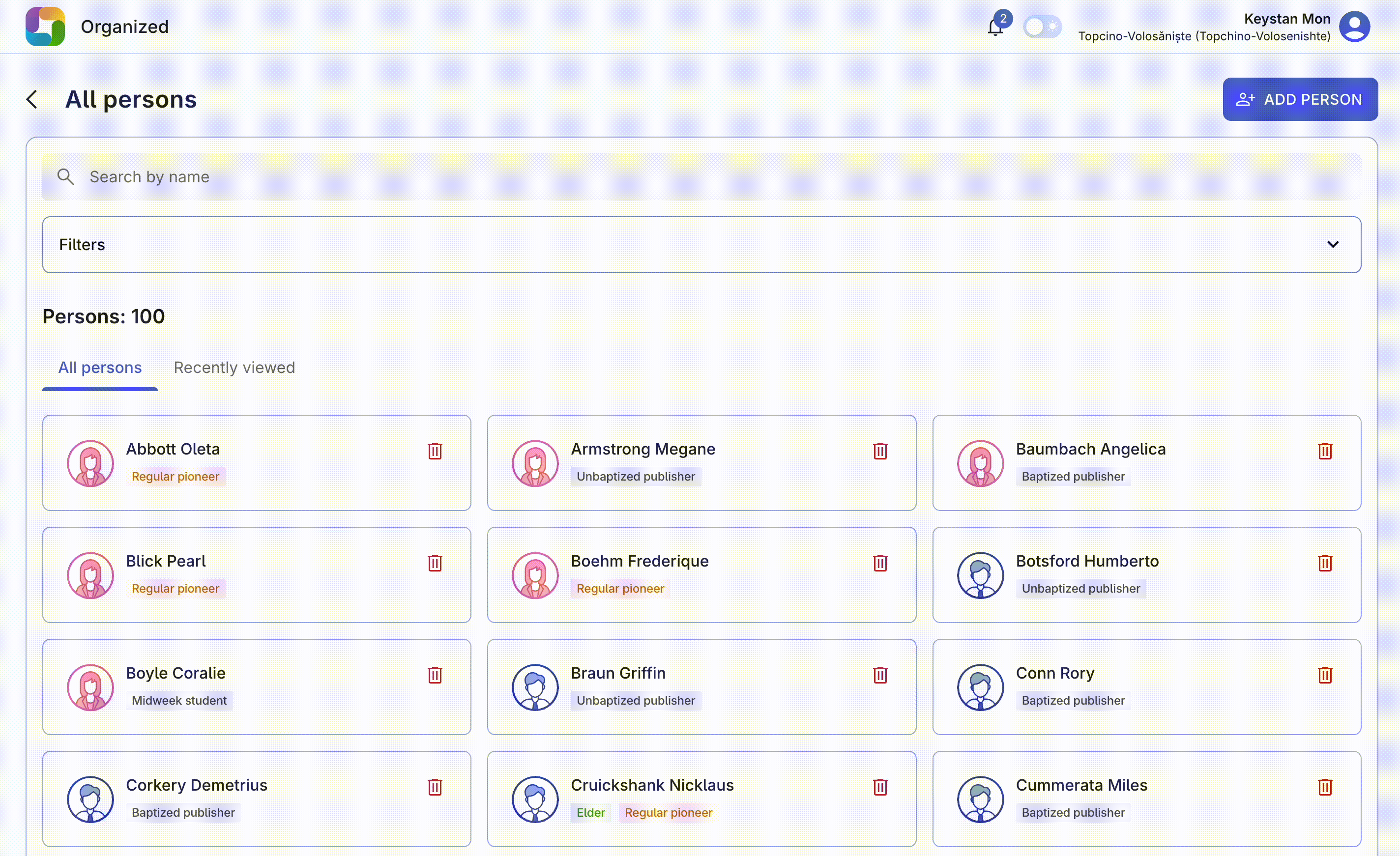This screenshot has width=1400, height=856.
Task: Click the Filters chevron arrow
Action: [1333, 244]
